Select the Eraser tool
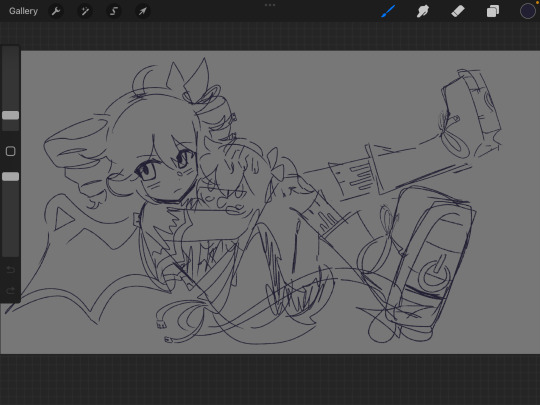The width and height of the screenshot is (540, 405). (458, 11)
